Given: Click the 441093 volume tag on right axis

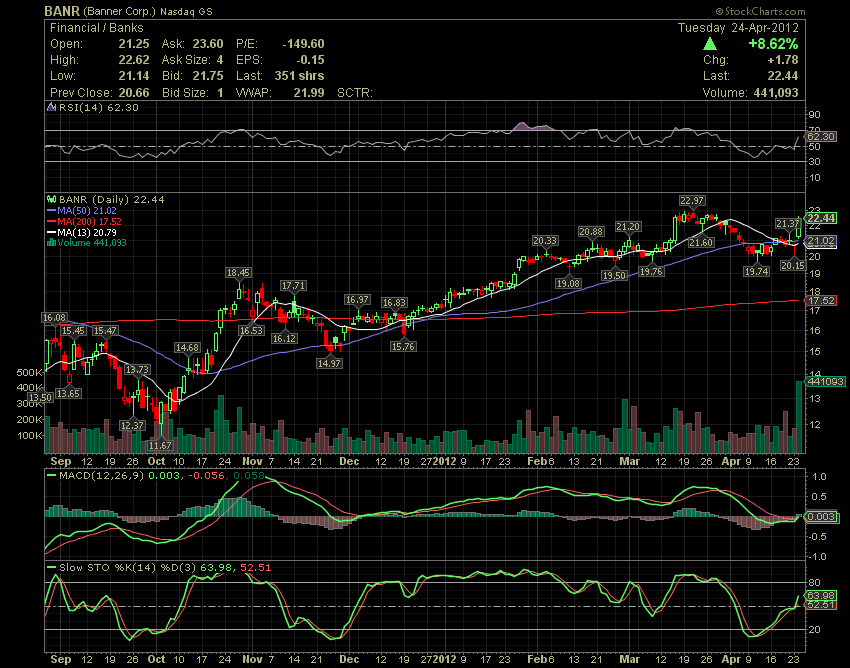Looking at the screenshot, I should 825,382.
